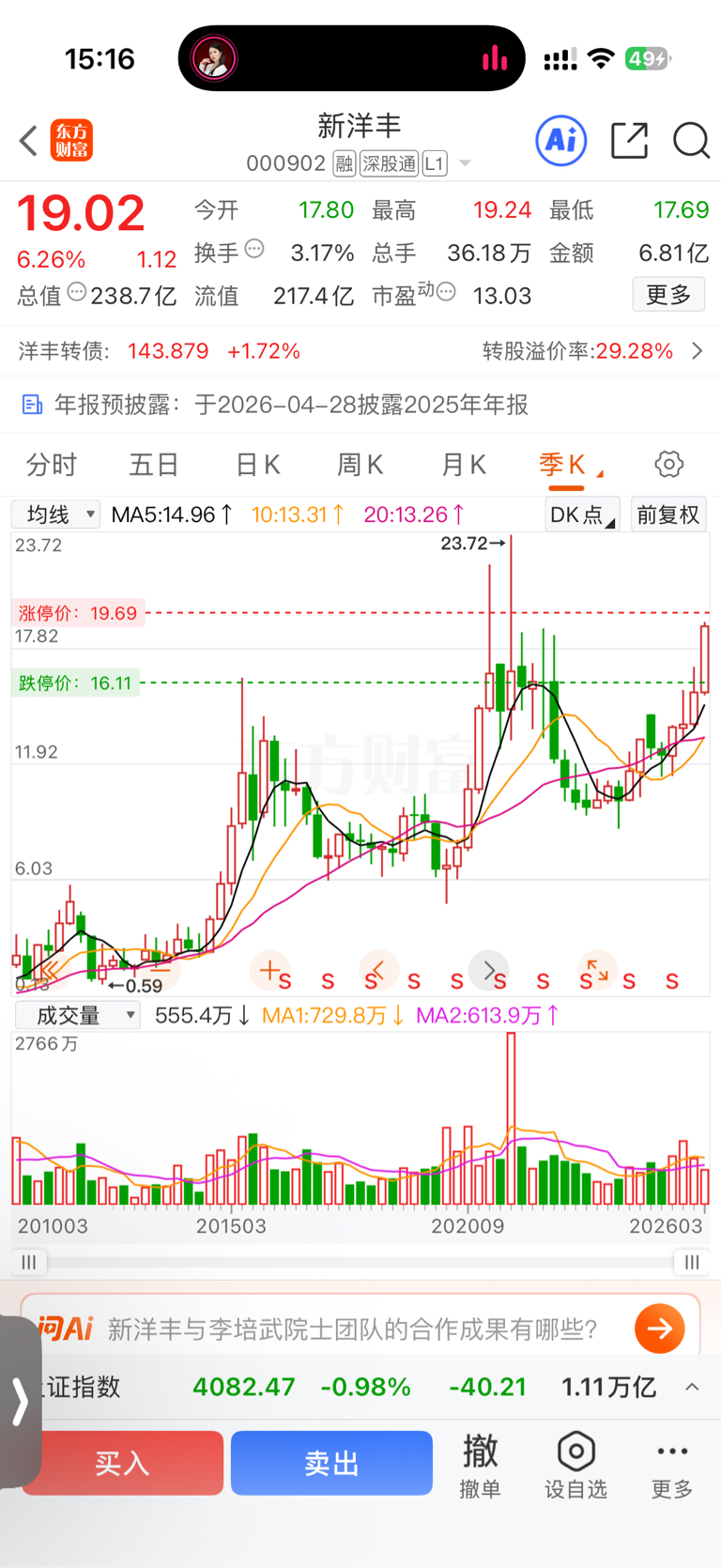This screenshot has width=721, height=1568.
Task: Expand the index bar chevron
Action: (692, 1387)
